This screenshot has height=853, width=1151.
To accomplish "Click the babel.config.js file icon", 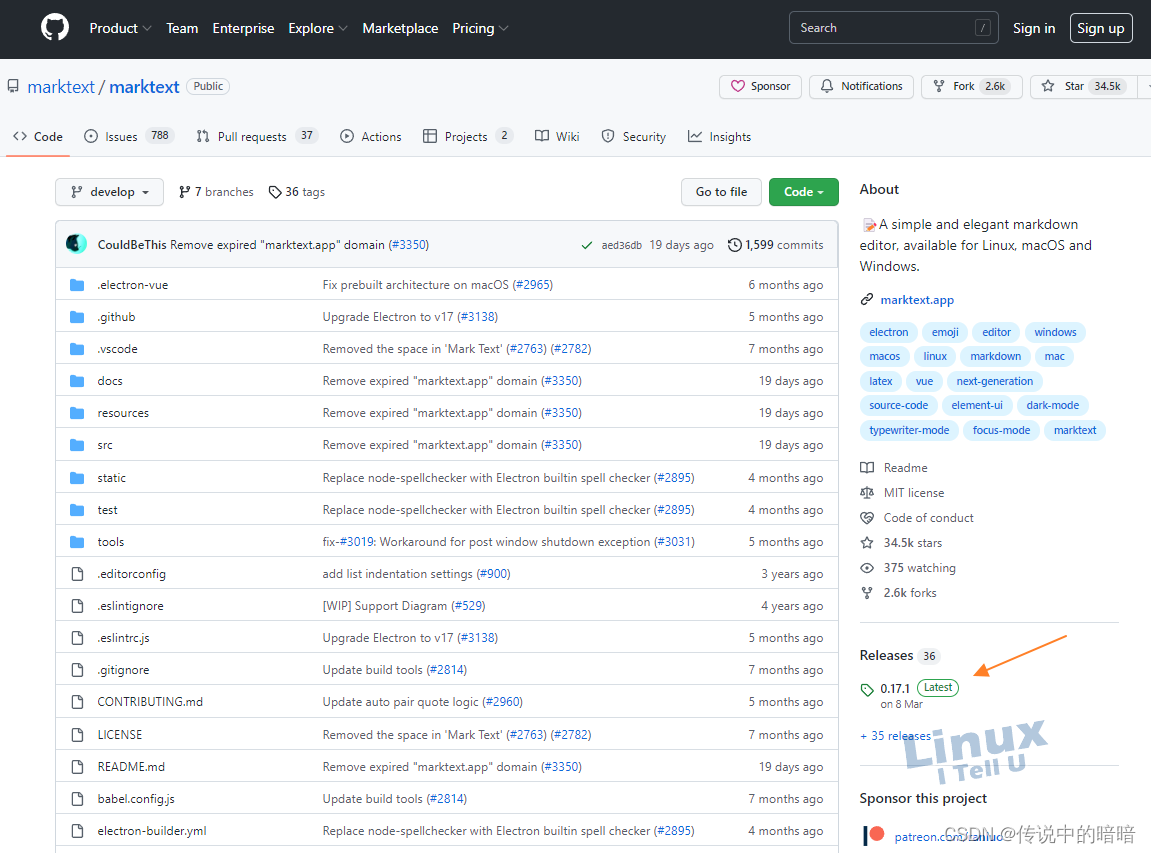I will point(77,799).
